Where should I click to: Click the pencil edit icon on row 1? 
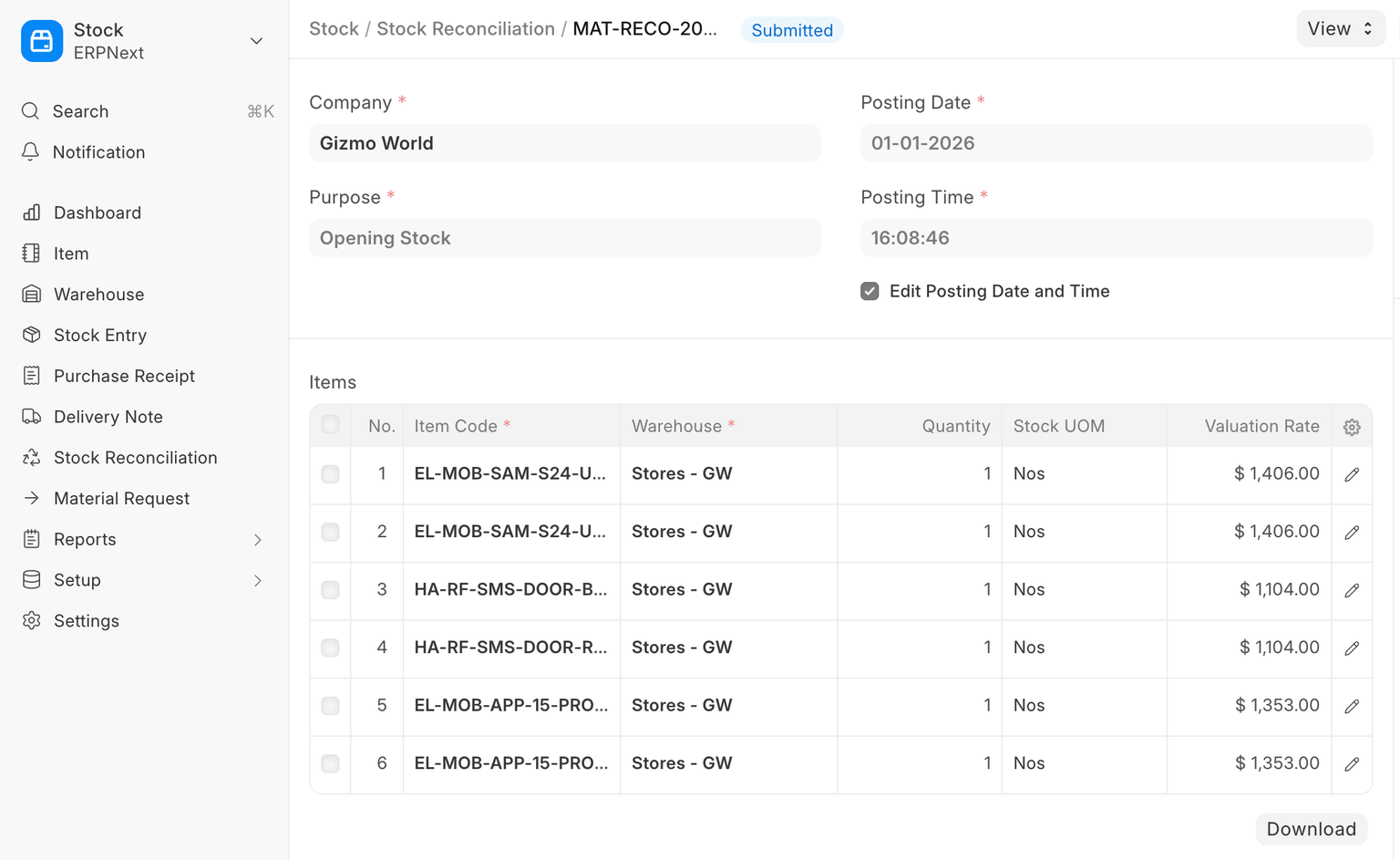(x=1352, y=474)
